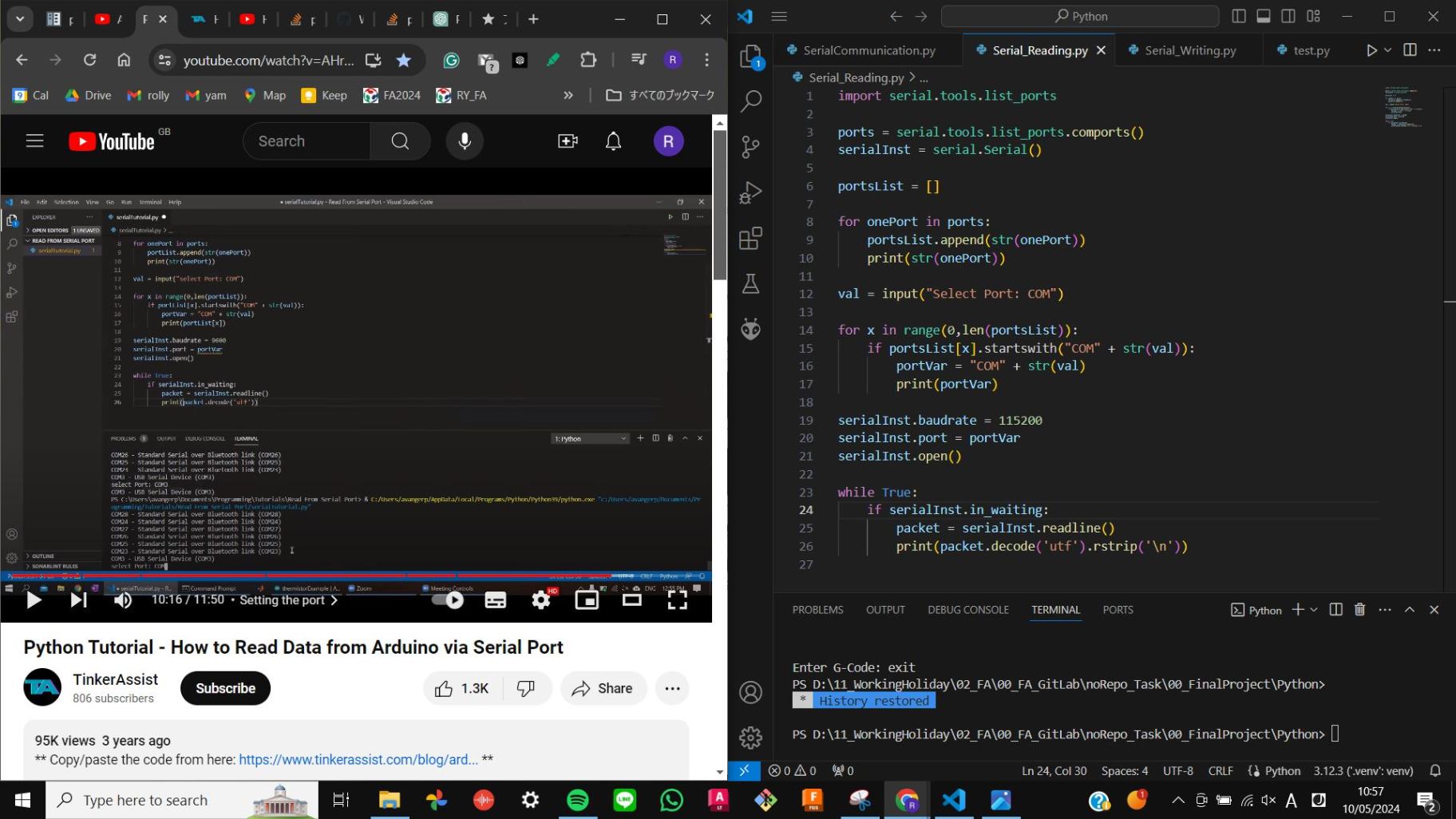Open Accounts menu in VS Code
Image resolution: width=1456 pixels, height=819 pixels.
point(751,692)
